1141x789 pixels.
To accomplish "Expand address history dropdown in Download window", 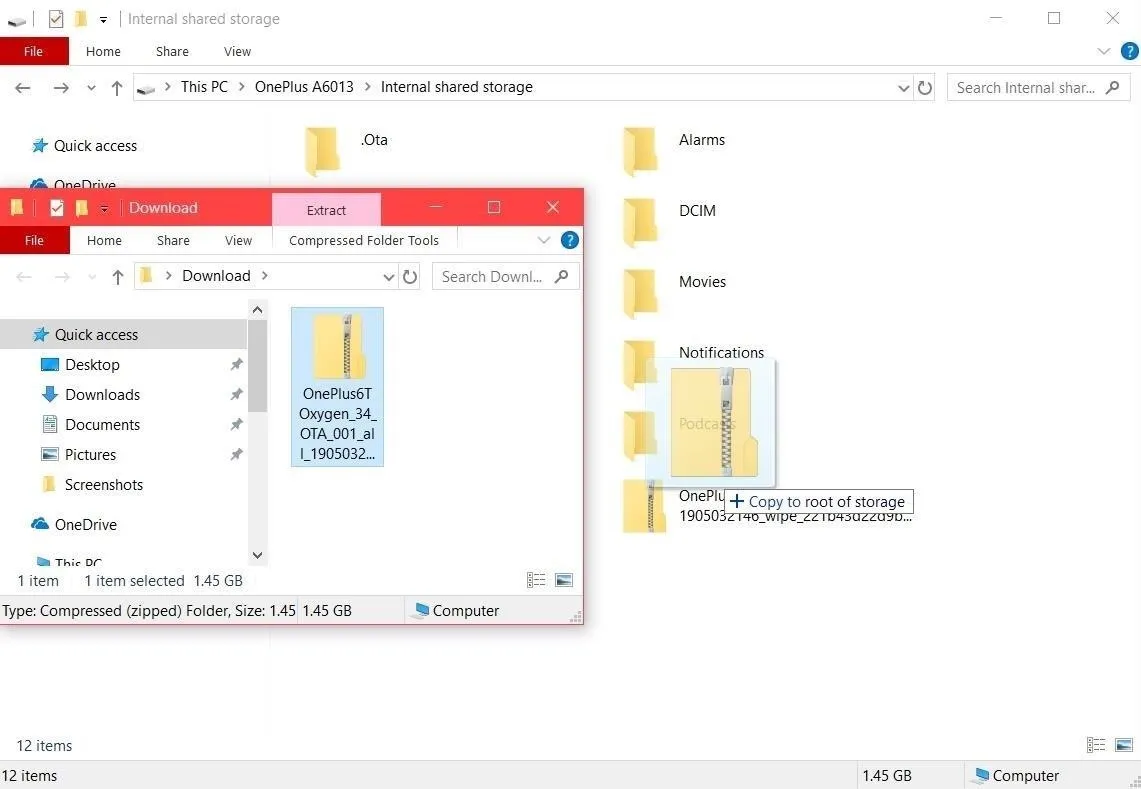I will pos(389,277).
